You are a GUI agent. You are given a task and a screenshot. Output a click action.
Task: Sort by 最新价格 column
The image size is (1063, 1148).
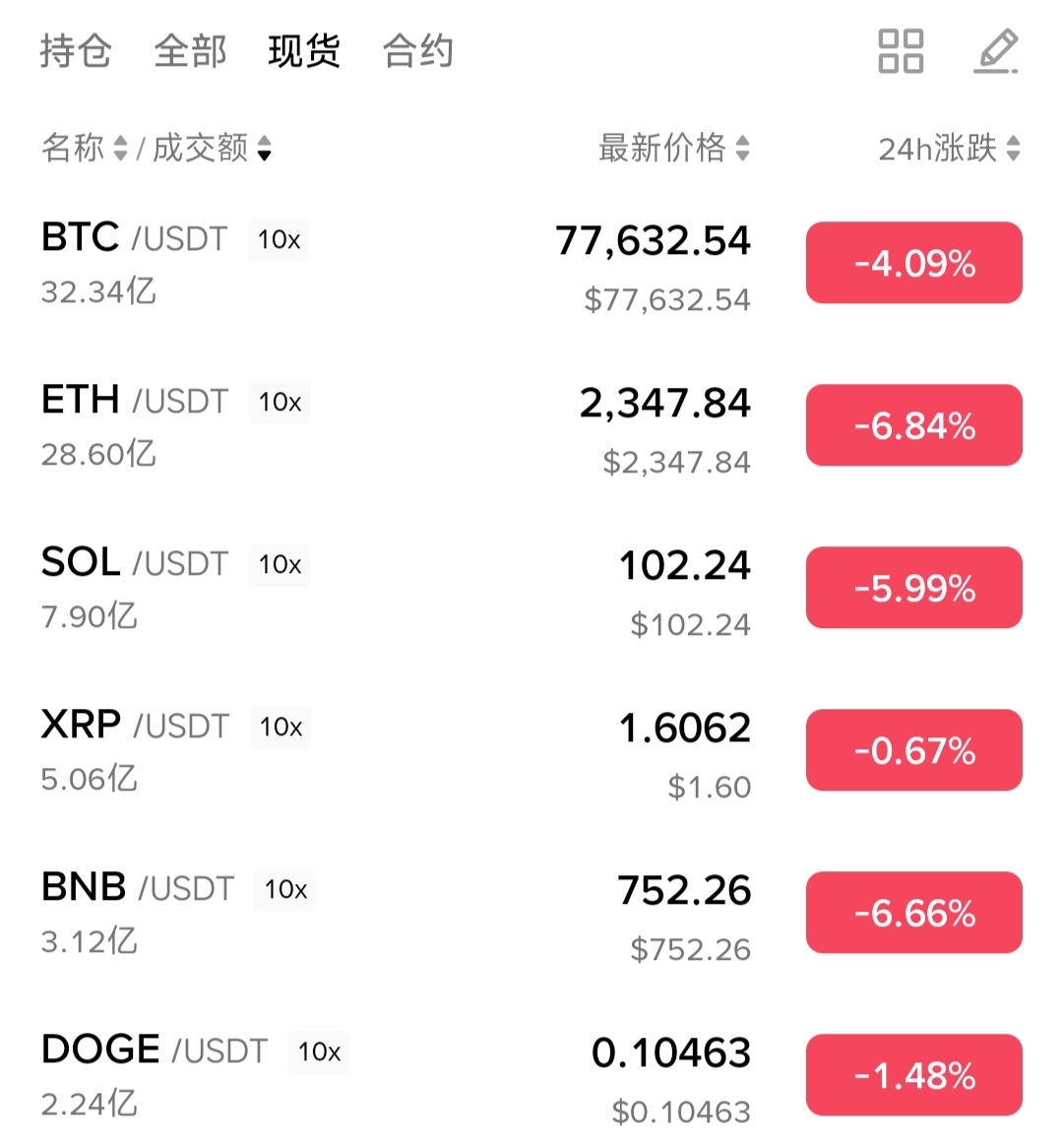point(673,149)
